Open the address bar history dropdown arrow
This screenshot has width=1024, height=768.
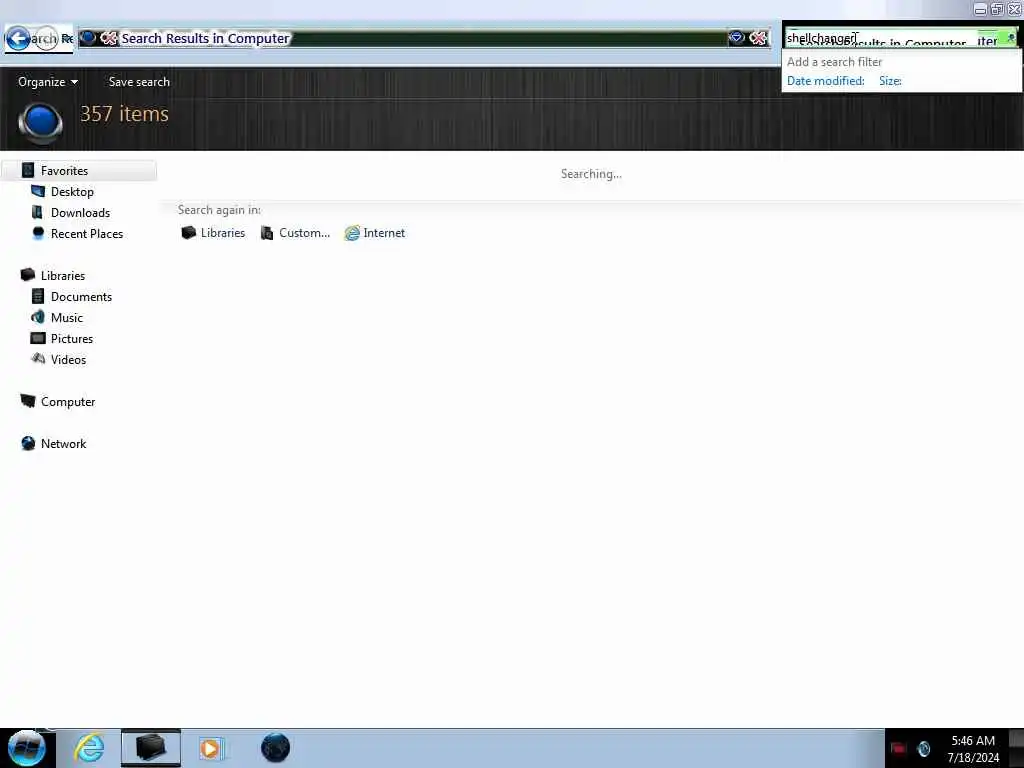[736, 38]
